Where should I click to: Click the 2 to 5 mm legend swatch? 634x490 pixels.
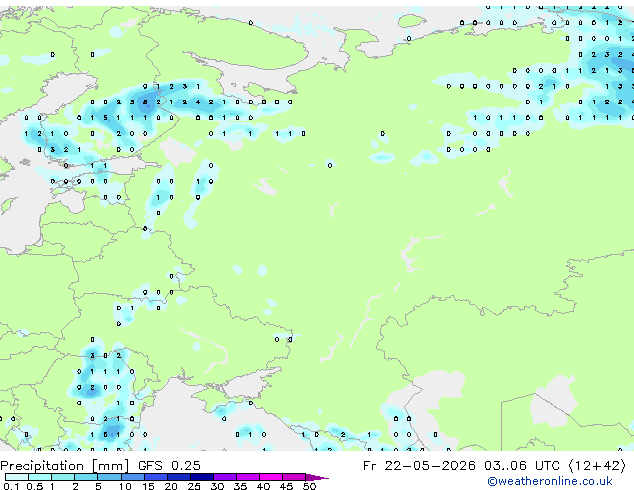(86, 477)
